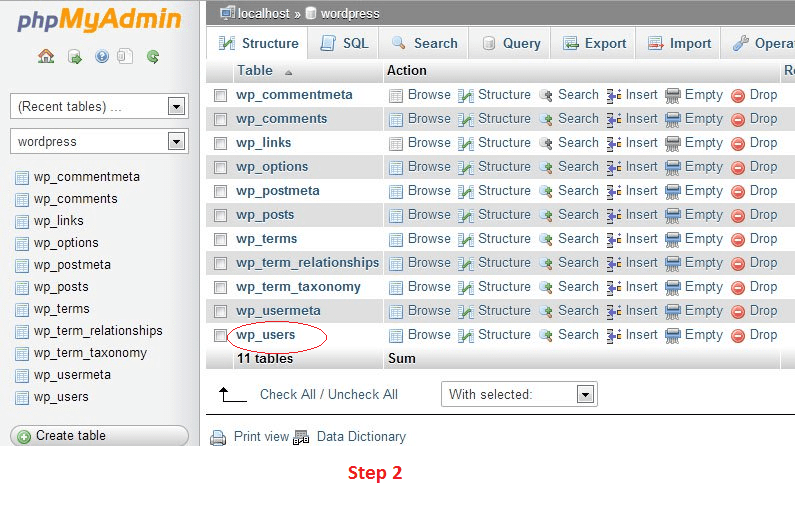The width and height of the screenshot is (795, 505).
Task: Click the Check All link
Action: point(287,394)
